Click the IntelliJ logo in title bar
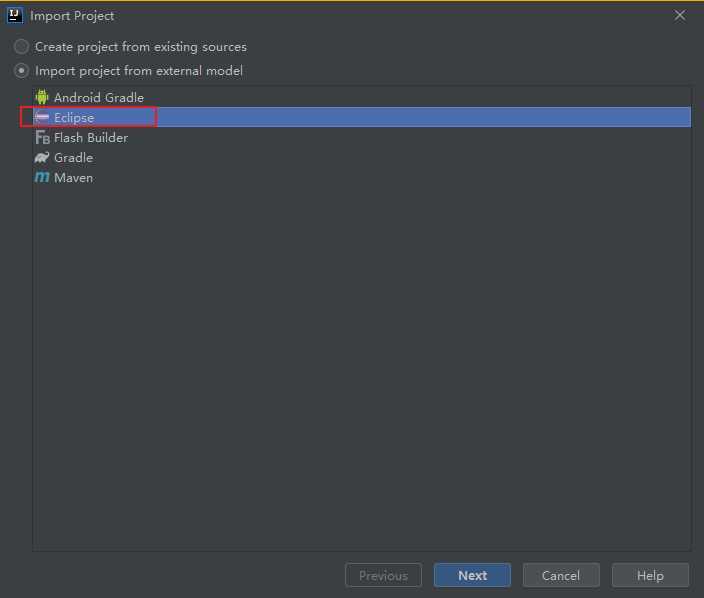Viewport: 704px width, 598px height. click(x=15, y=15)
